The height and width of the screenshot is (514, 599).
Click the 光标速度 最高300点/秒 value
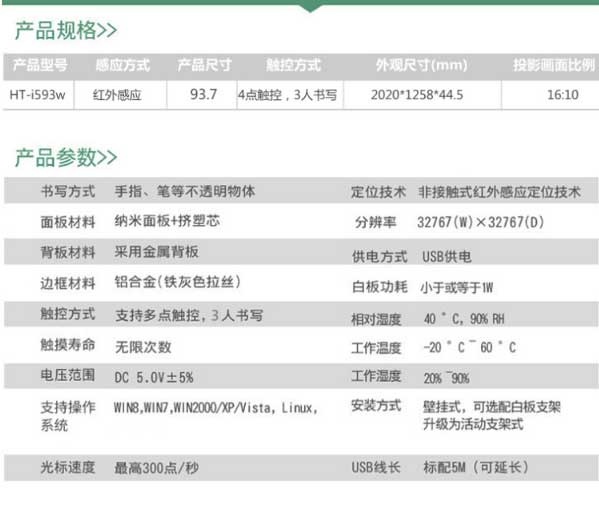[157, 468]
